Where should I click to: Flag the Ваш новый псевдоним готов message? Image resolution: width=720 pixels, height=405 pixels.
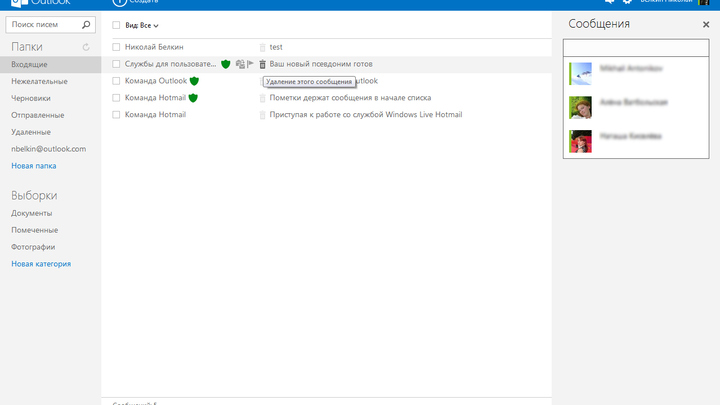(250, 64)
